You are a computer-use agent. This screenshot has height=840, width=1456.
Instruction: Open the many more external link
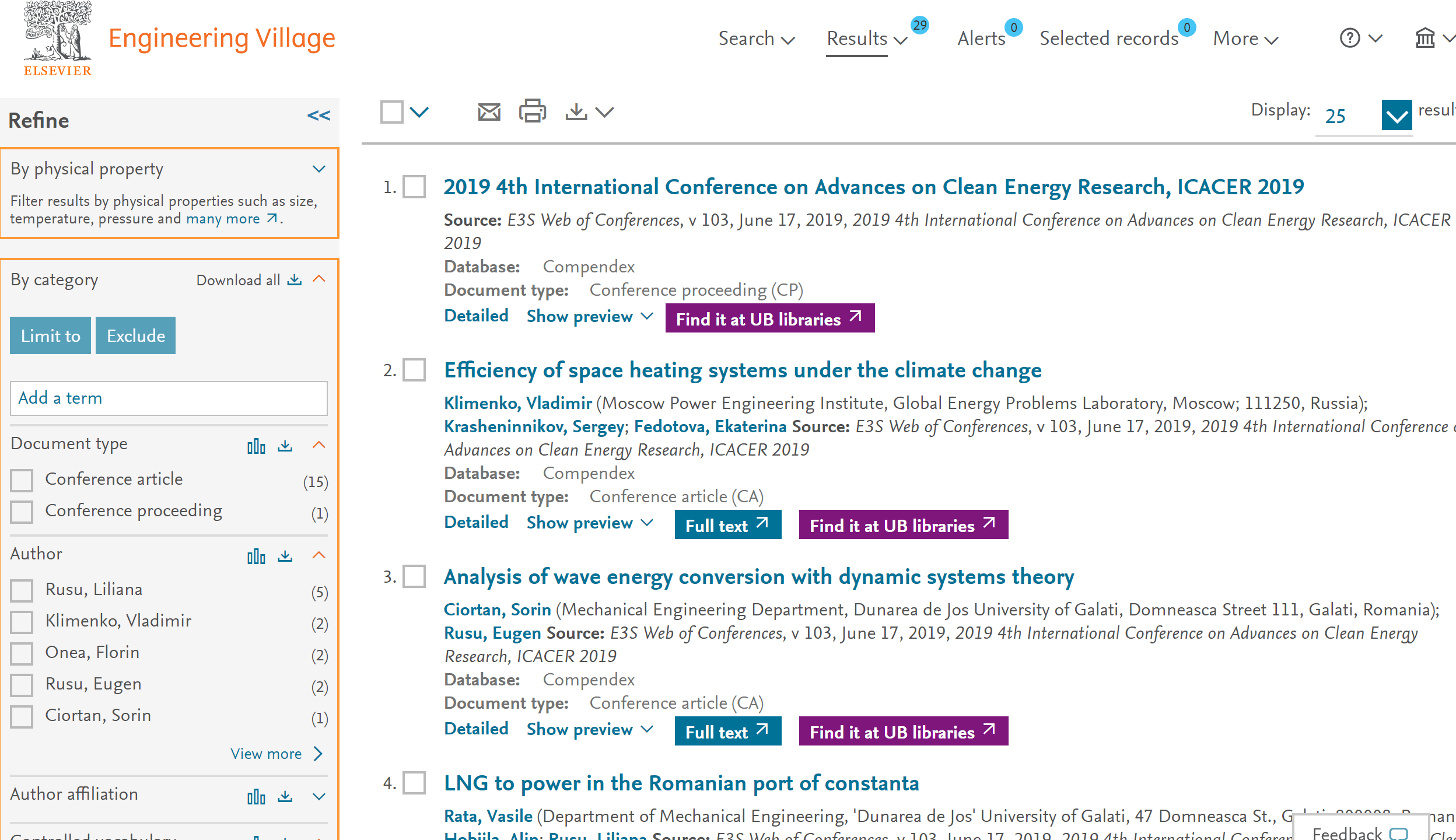tap(232, 219)
